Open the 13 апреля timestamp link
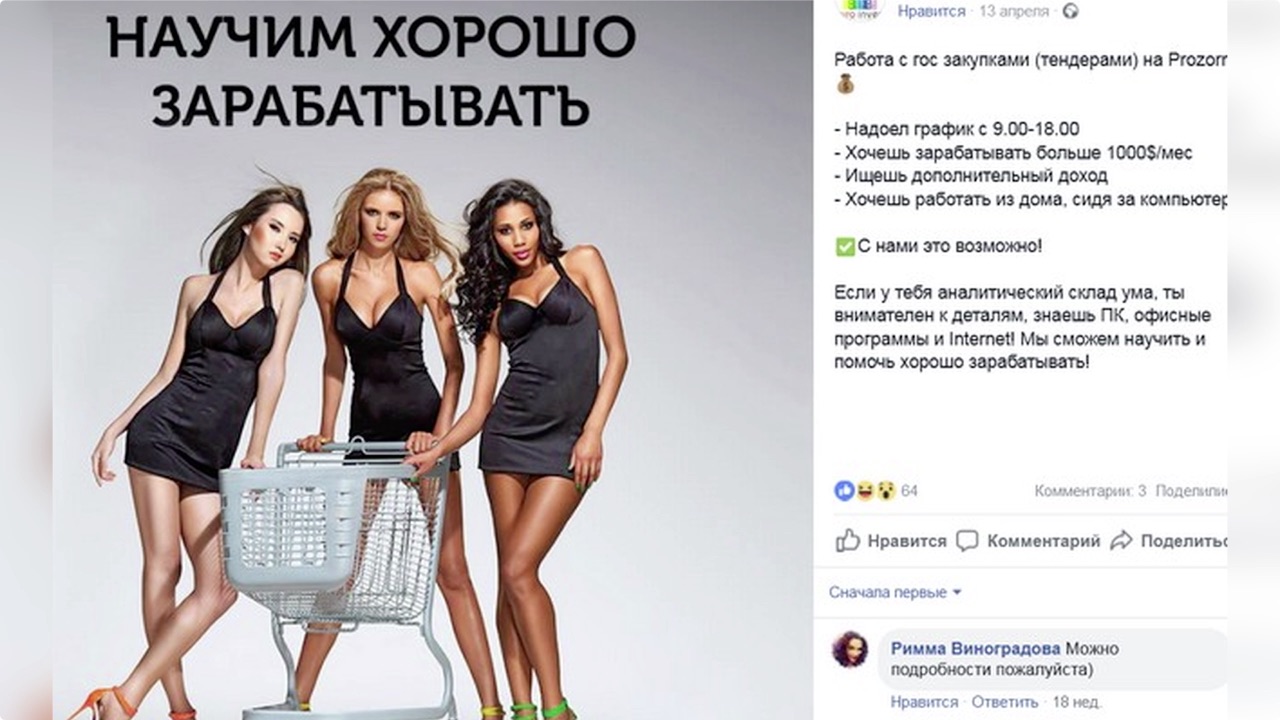The image size is (1280, 720). coord(1015,12)
